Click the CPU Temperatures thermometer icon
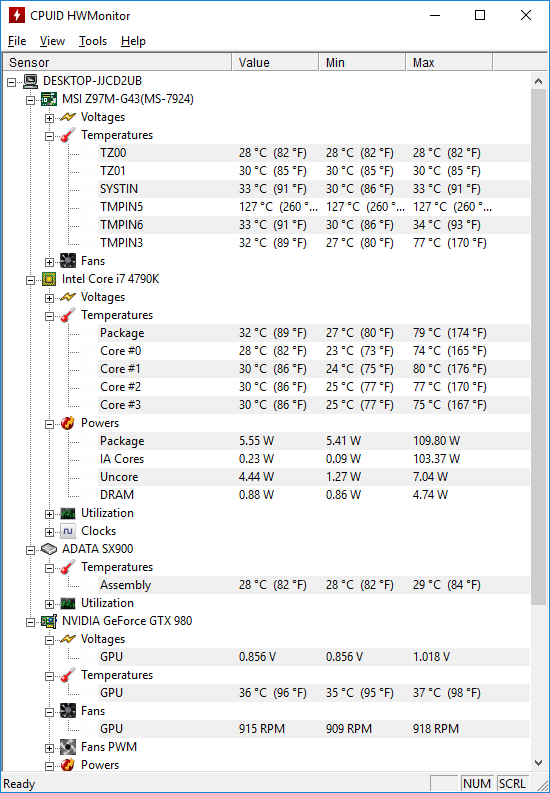Image resolution: width=550 pixels, height=793 pixels. click(x=68, y=315)
